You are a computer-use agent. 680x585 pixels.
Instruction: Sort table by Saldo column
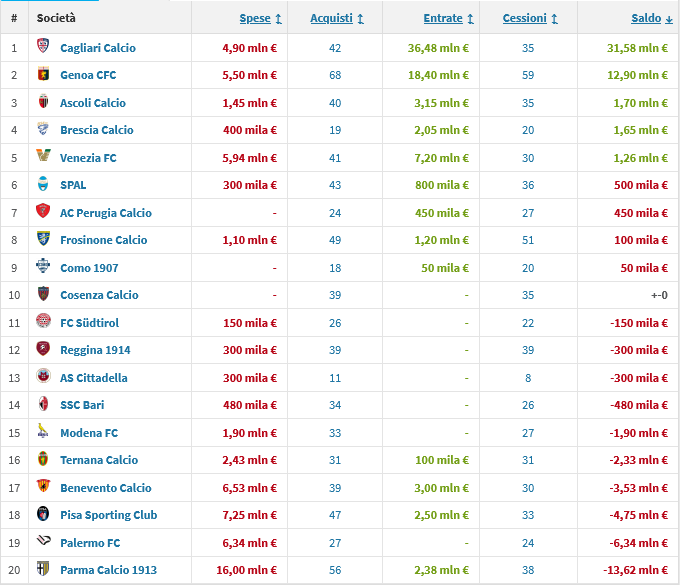[652, 18]
